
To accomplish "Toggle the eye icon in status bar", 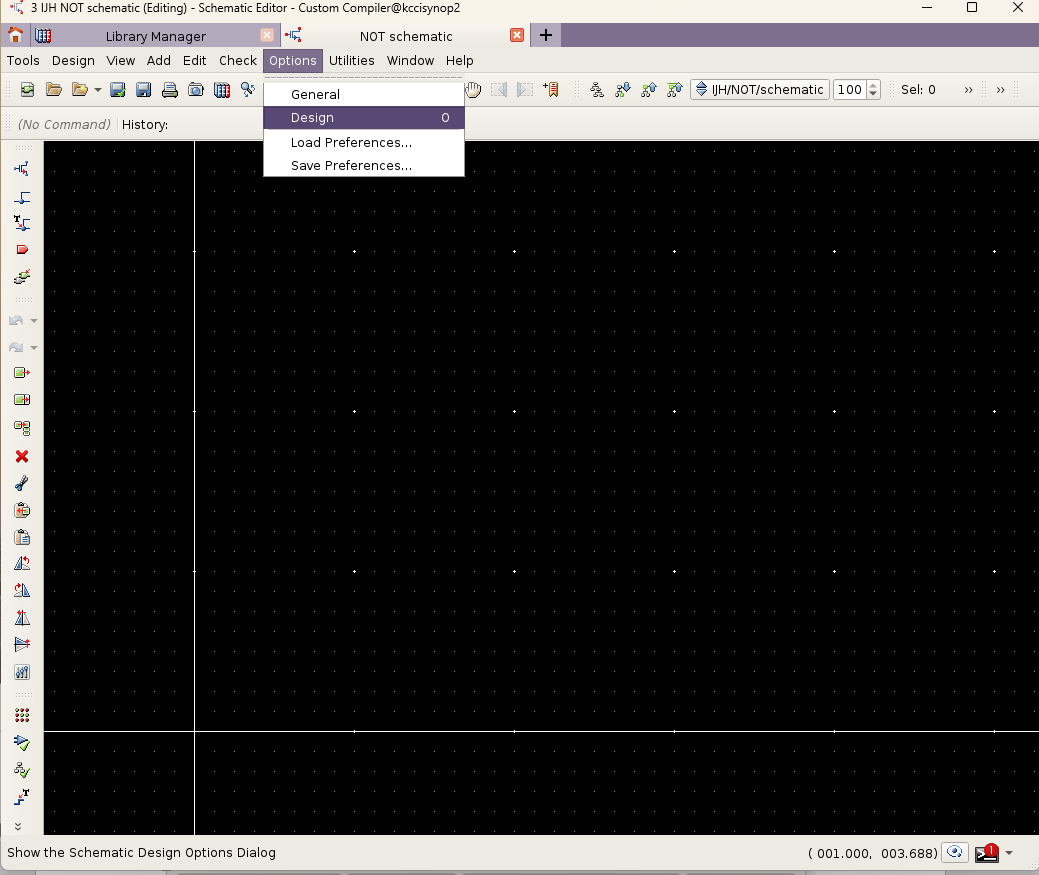I will coord(955,852).
